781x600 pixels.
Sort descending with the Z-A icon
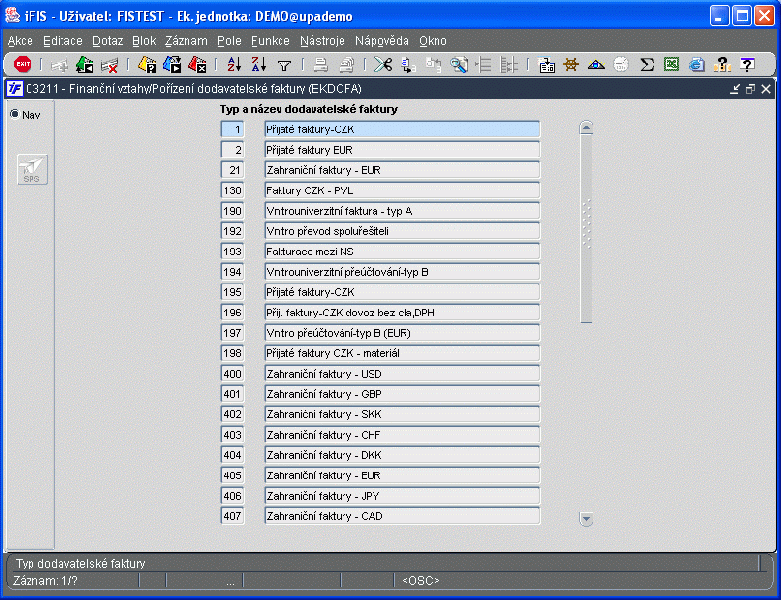(x=259, y=64)
